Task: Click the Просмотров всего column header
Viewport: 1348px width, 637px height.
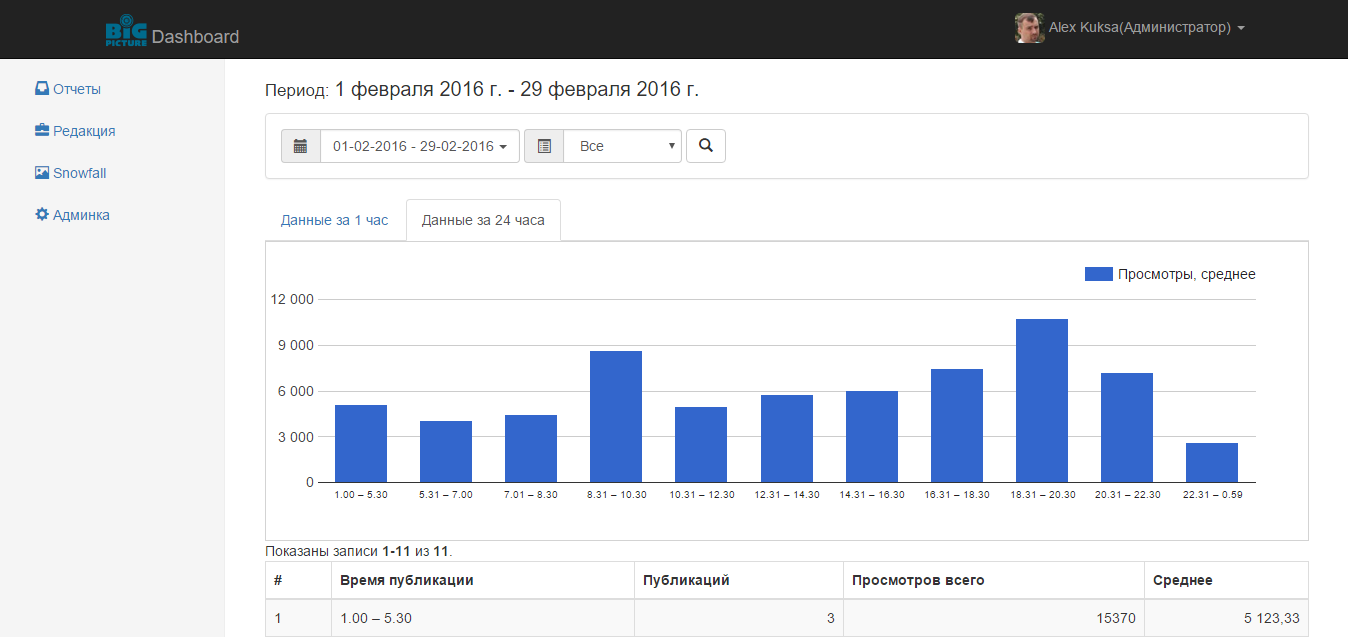Action: pyautogui.click(x=994, y=580)
